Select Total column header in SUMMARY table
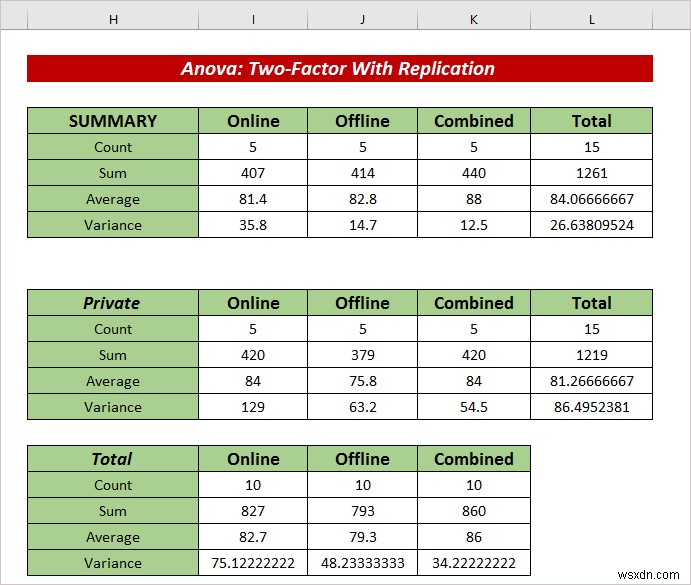Screen dimensions: 691x585 tap(591, 121)
